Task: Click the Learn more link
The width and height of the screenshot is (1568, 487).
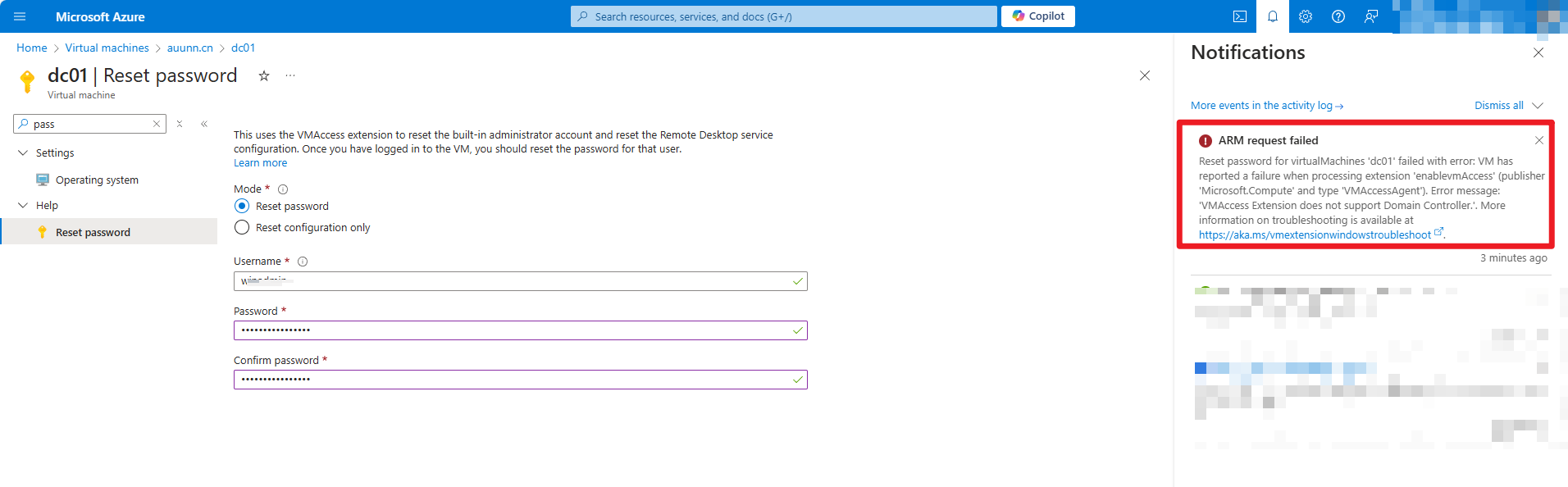Action: [260, 163]
